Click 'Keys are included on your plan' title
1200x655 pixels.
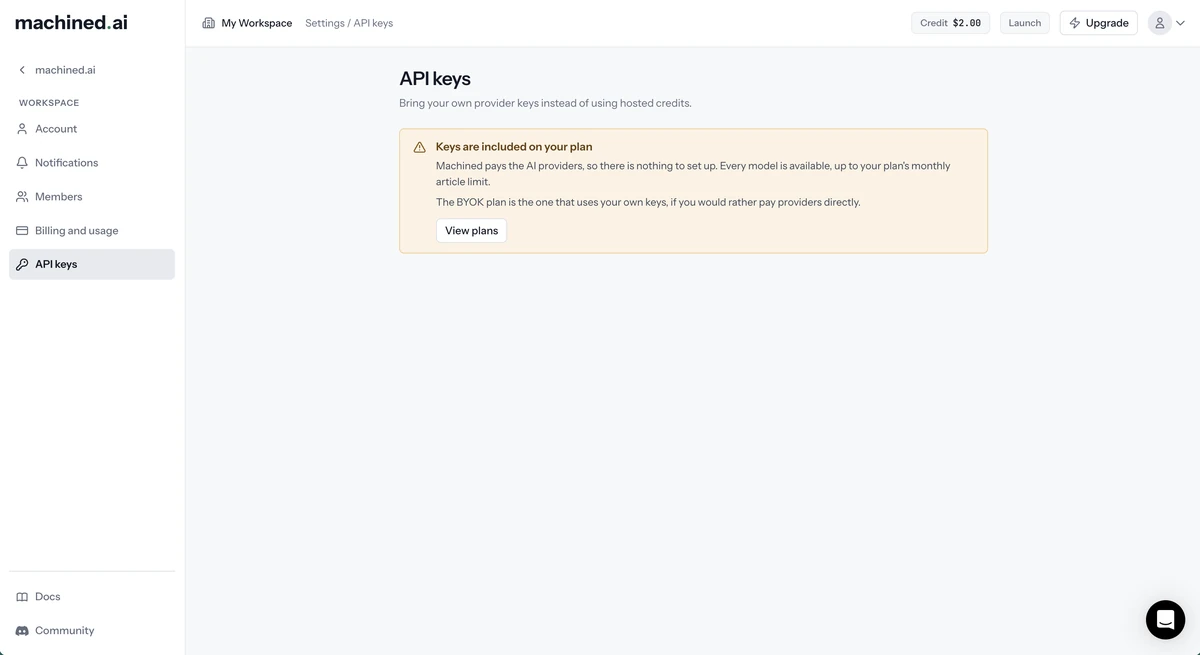(x=514, y=147)
